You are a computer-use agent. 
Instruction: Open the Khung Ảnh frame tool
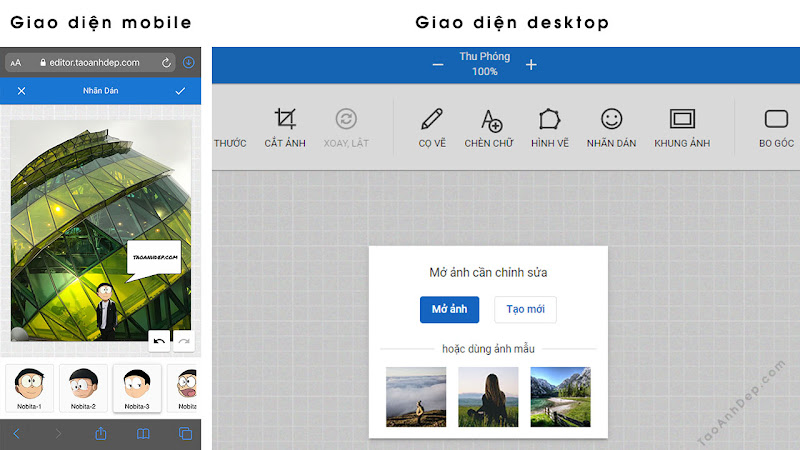click(x=682, y=128)
